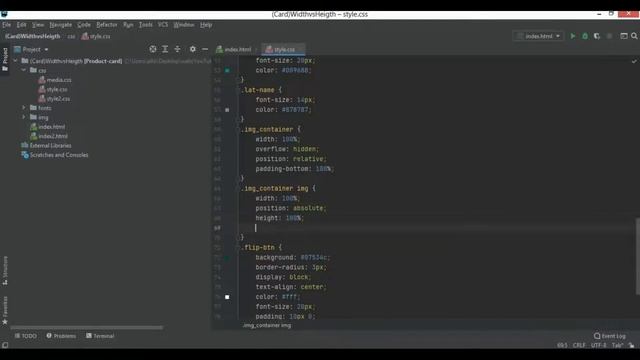Collapse all icon in Project panel header

coord(178,49)
